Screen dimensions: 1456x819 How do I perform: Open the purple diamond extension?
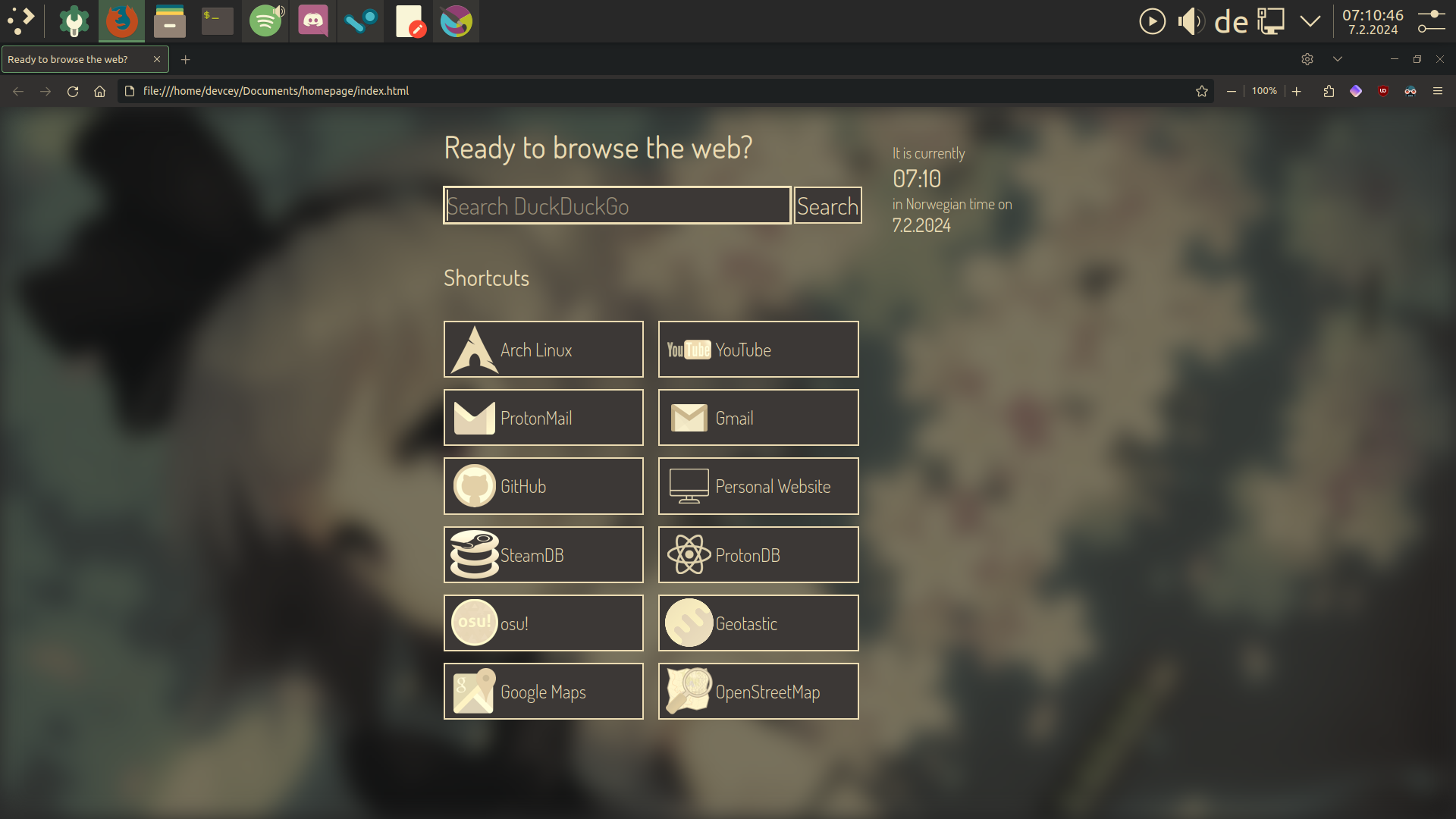pos(1356,91)
